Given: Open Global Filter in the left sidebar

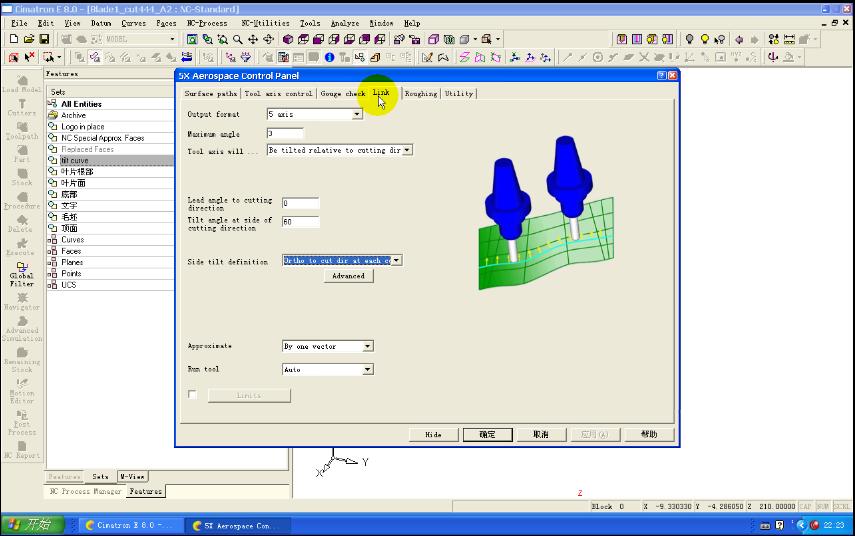Looking at the screenshot, I should point(22,274).
